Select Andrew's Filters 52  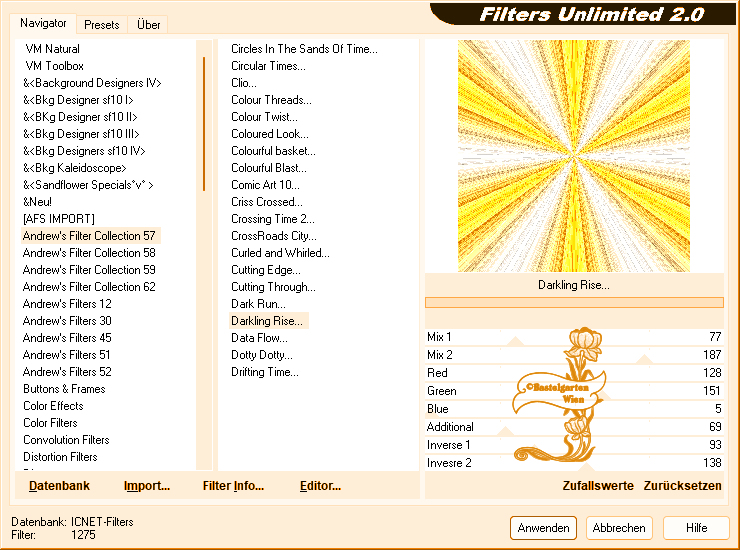[67, 372]
